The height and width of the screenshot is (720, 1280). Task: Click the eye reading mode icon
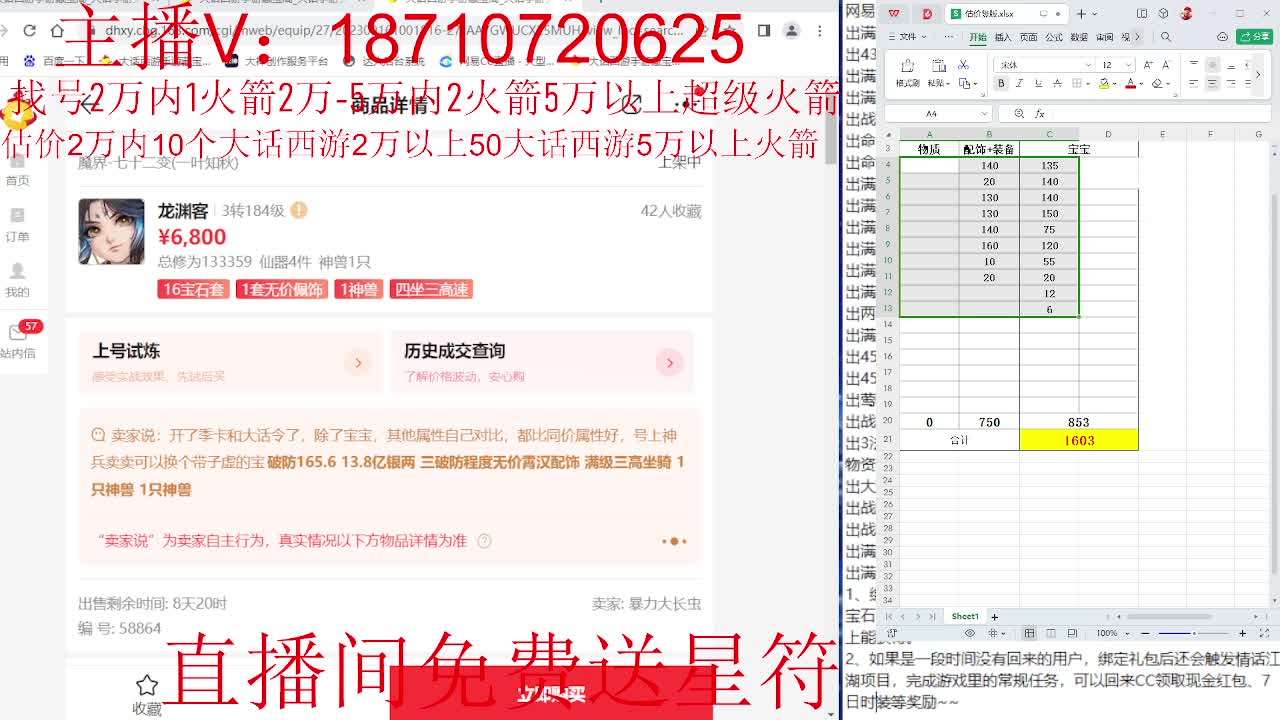(x=970, y=633)
